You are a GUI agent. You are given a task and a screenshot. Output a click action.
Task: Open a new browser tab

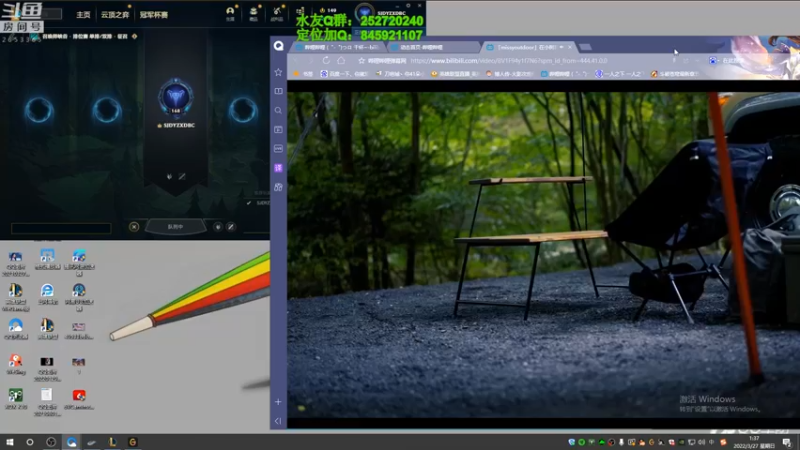pos(586,47)
